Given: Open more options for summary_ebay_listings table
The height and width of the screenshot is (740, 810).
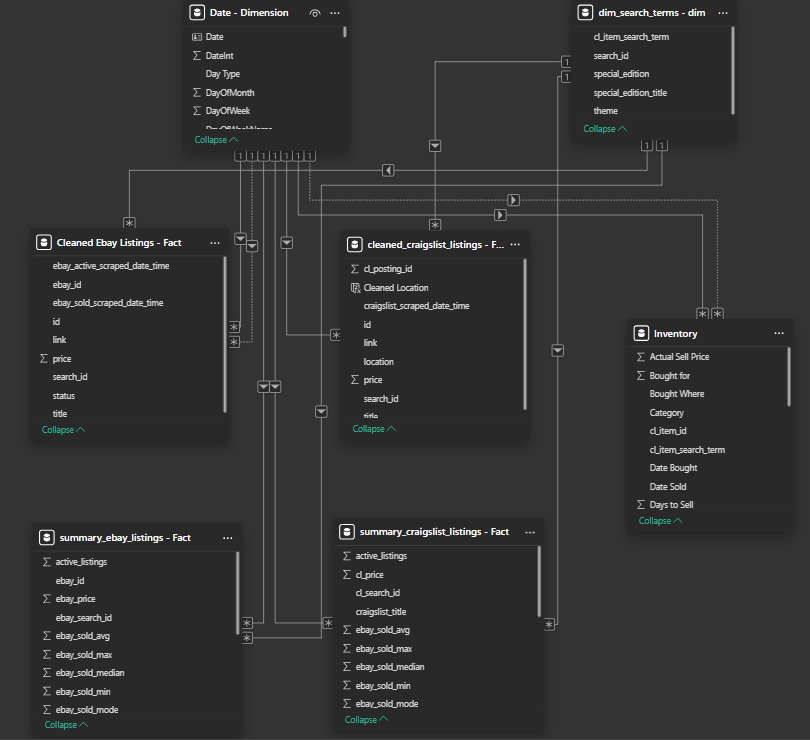Looking at the screenshot, I should tap(227, 538).
